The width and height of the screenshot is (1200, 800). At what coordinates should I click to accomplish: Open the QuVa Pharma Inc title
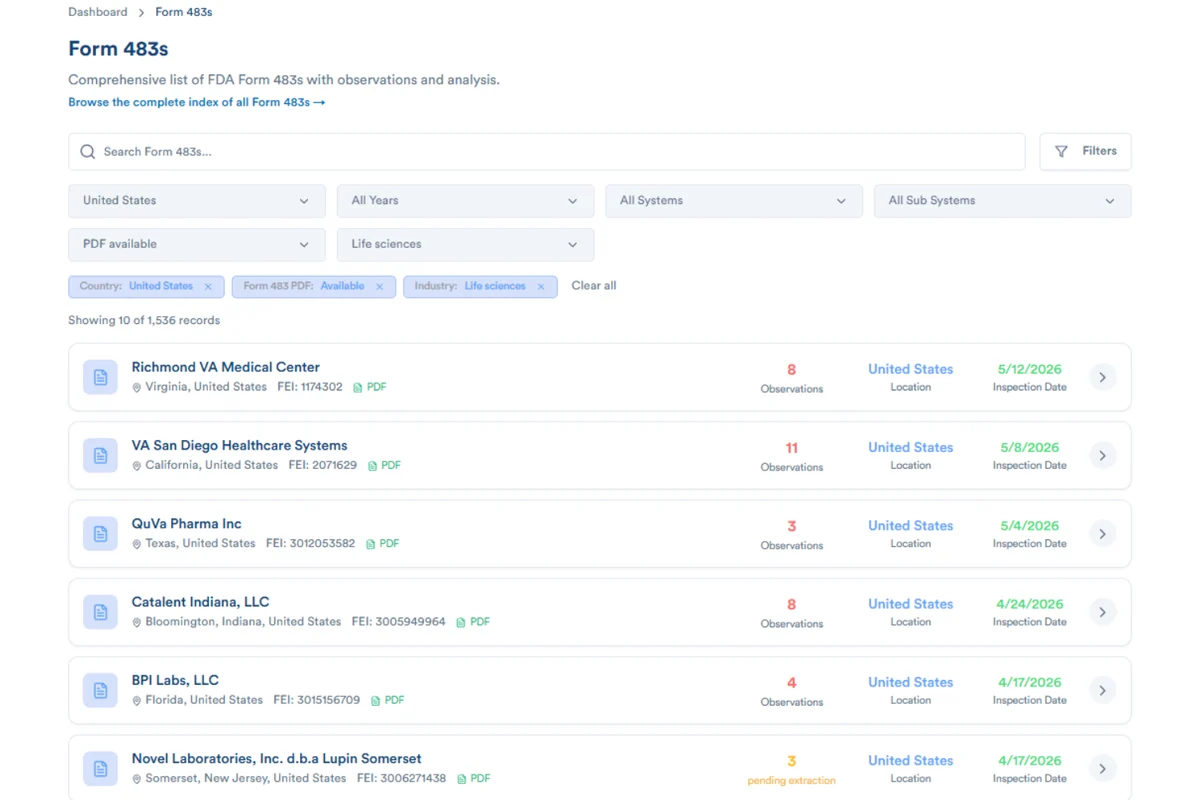[x=187, y=524]
